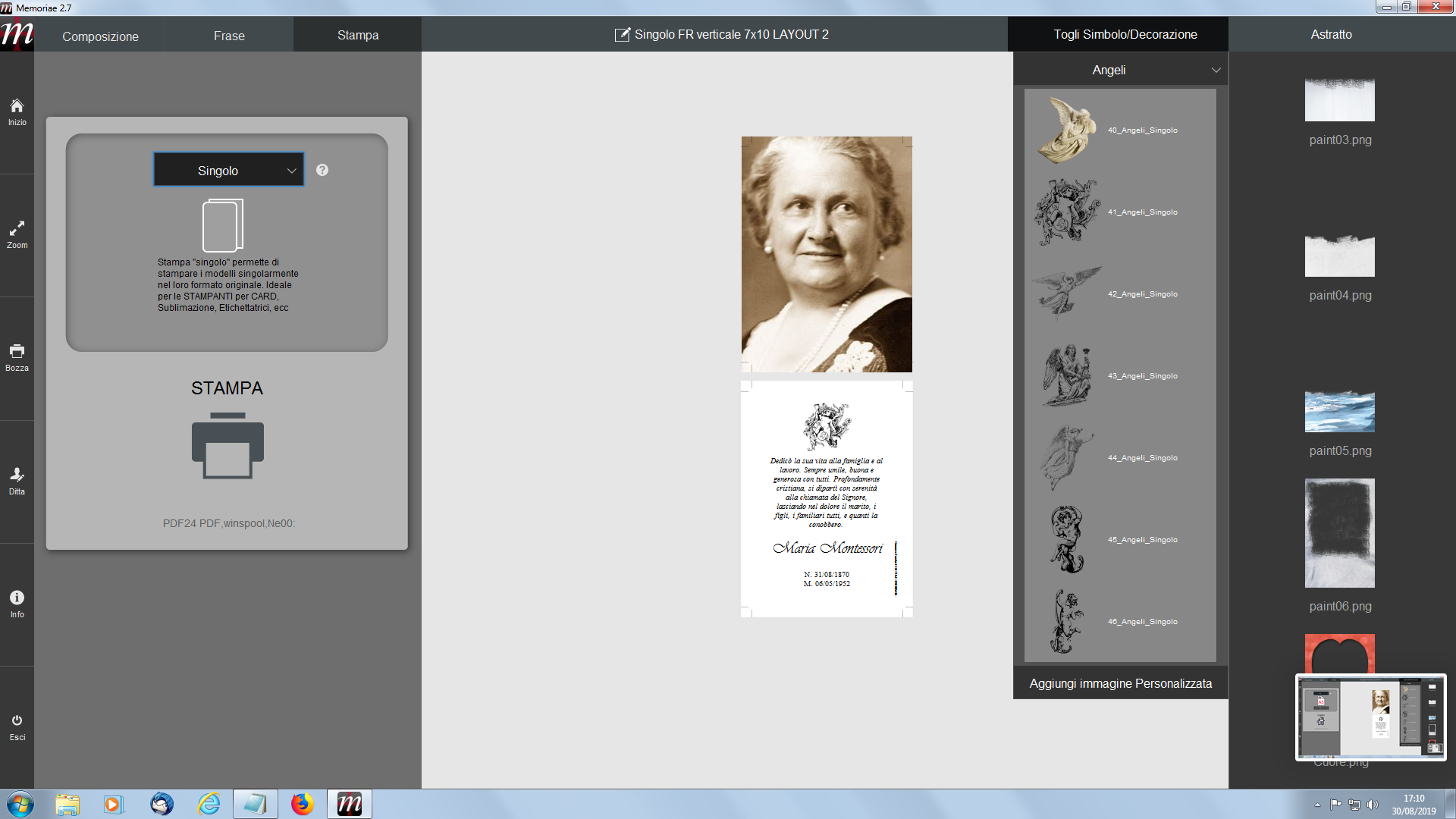The image size is (1456, 819).
Task: Click Togli Simbolo/Decorazione button
Action: click(x=1125, y=34)
